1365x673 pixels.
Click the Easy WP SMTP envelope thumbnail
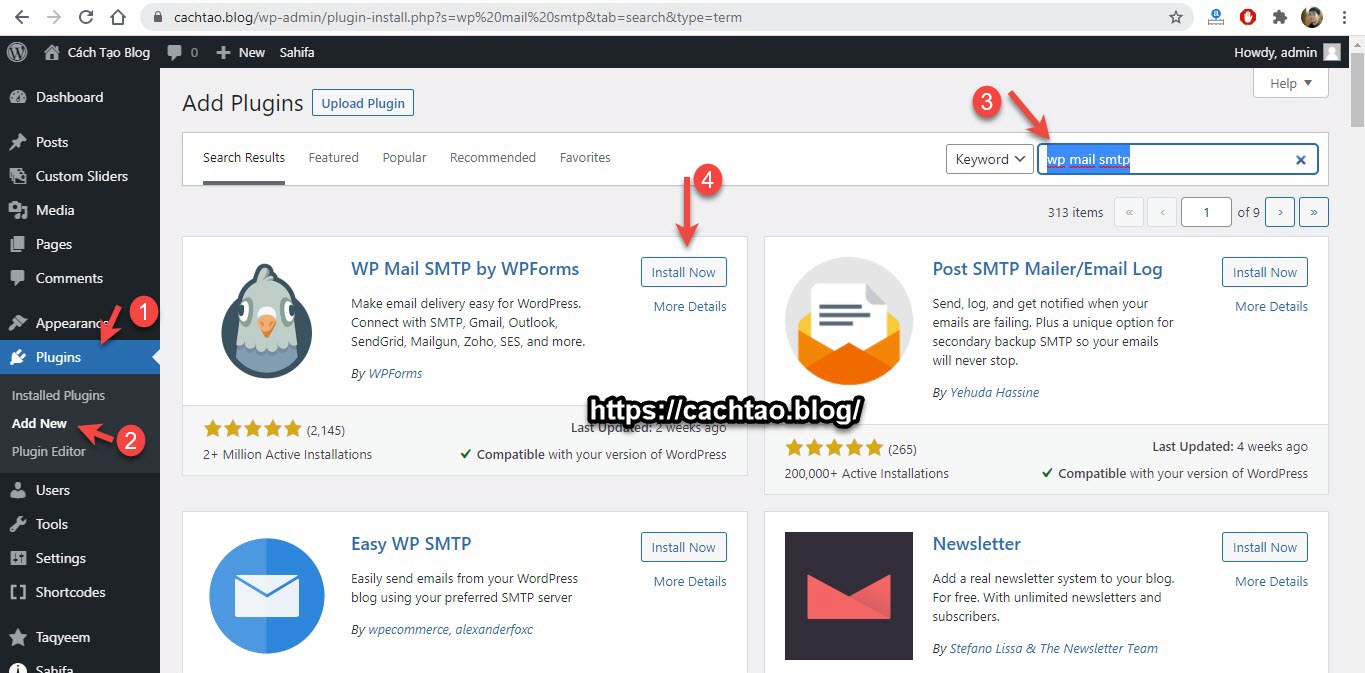tap(266, 596)
